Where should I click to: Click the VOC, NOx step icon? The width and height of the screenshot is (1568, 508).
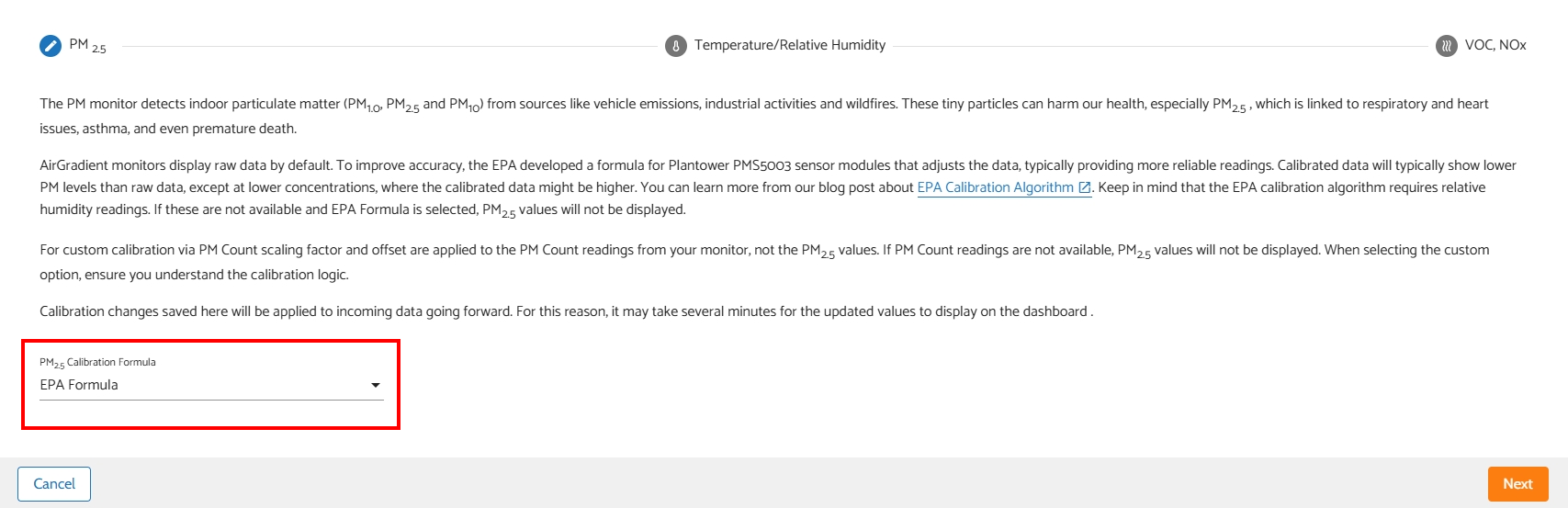click(x=1447, y=46)
